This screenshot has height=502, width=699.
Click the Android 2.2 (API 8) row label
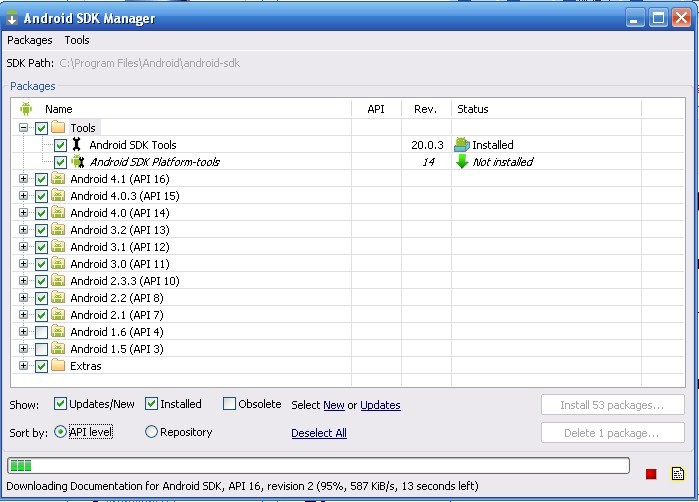117,298
